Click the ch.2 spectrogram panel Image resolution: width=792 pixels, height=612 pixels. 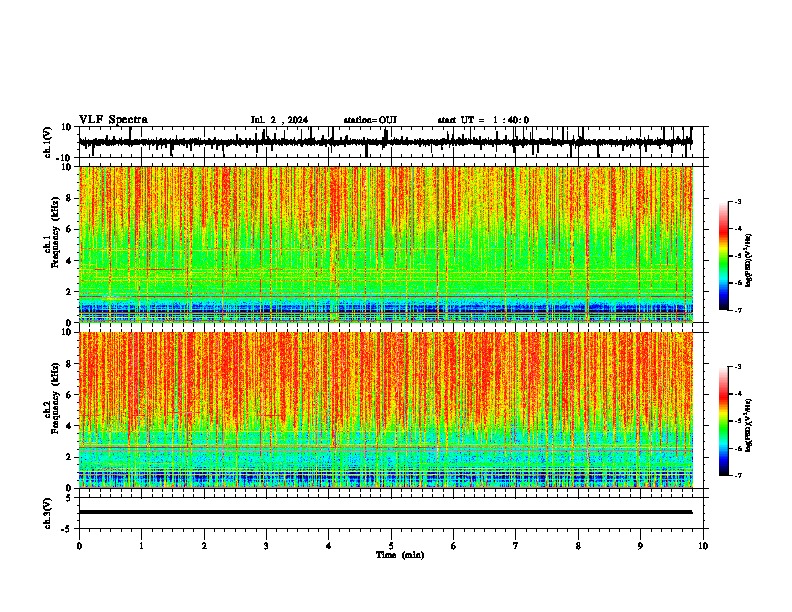click(386, 410)
